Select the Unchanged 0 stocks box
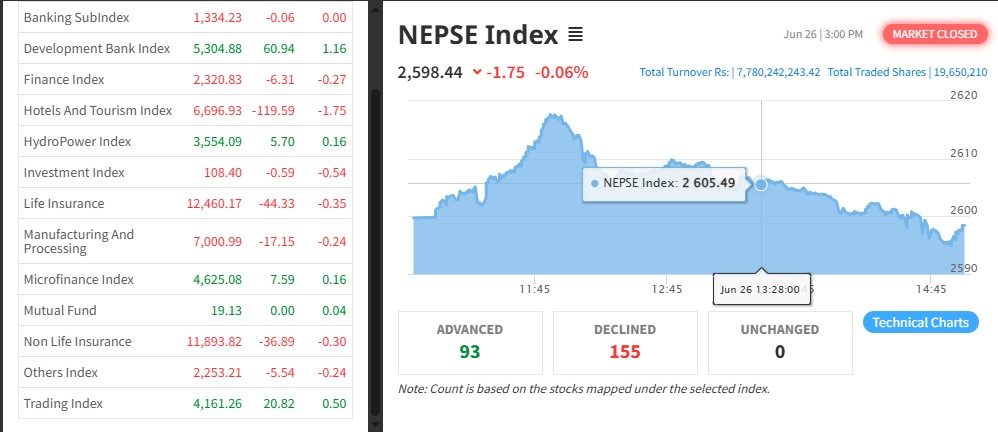This screenshot has width=998, height=432. [779, 341]
